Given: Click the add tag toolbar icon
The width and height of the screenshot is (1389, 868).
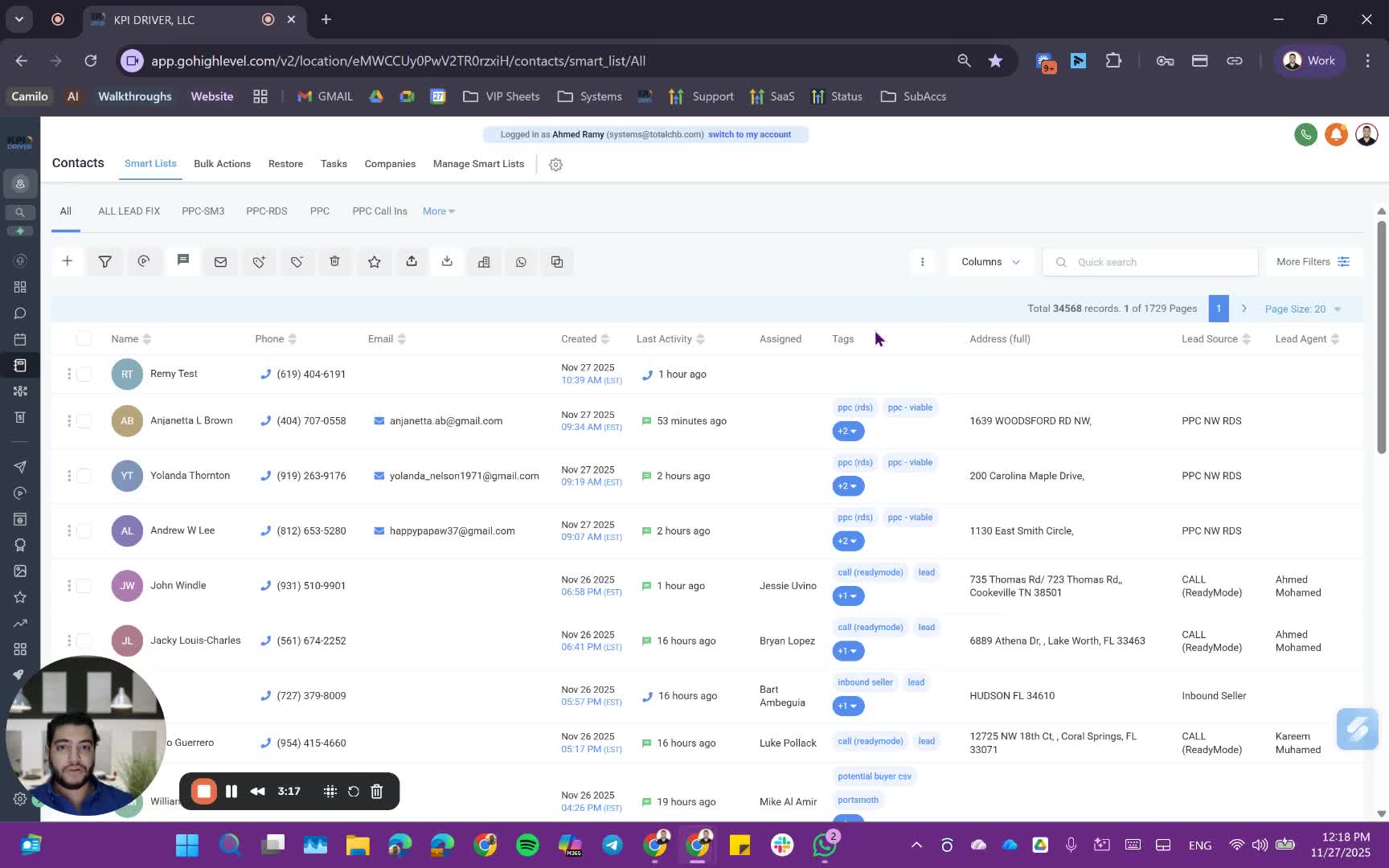Looking at the screenshot, I should (259, 261).
